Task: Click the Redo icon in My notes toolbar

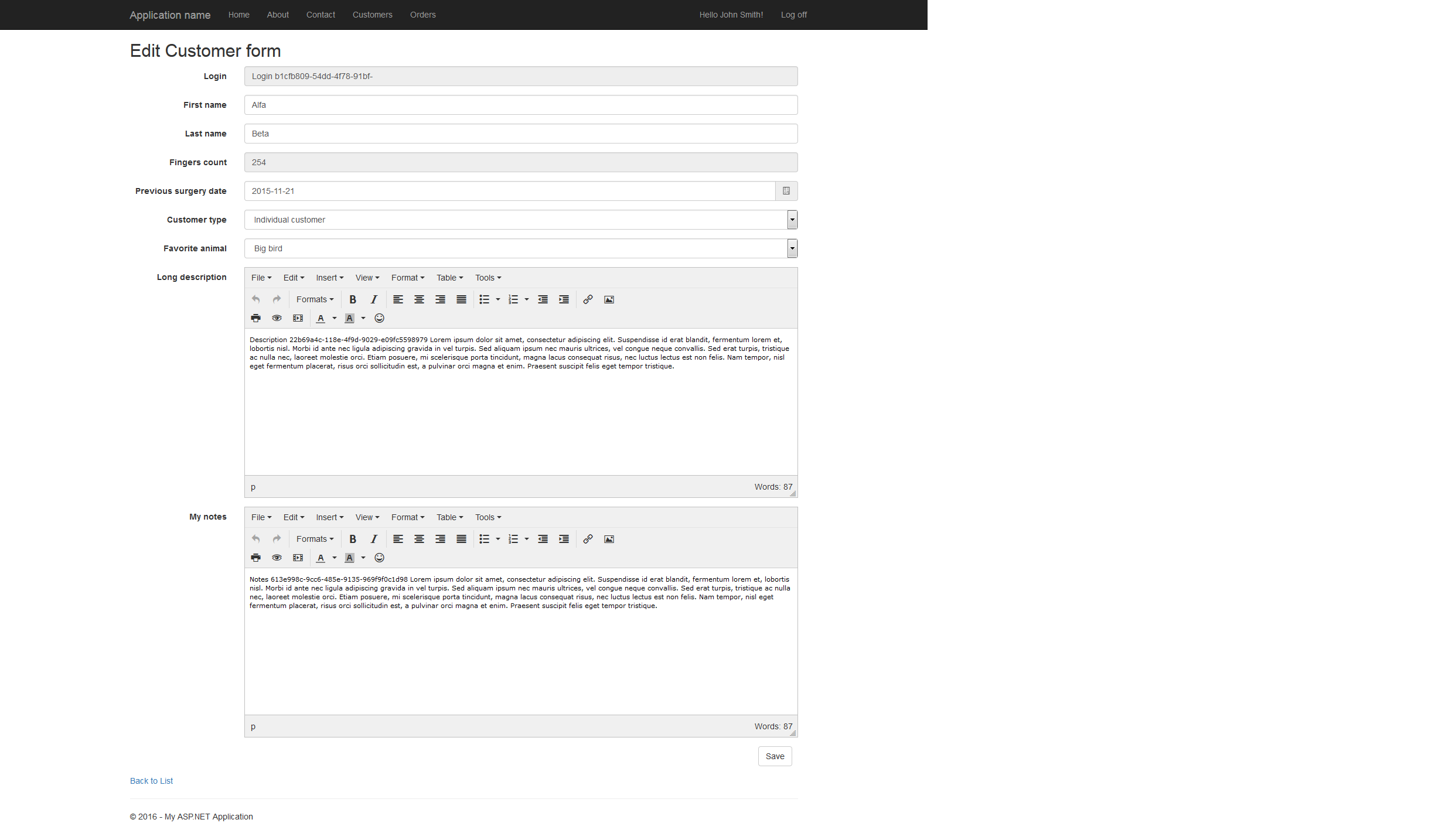Action: [x=276, y=539]
